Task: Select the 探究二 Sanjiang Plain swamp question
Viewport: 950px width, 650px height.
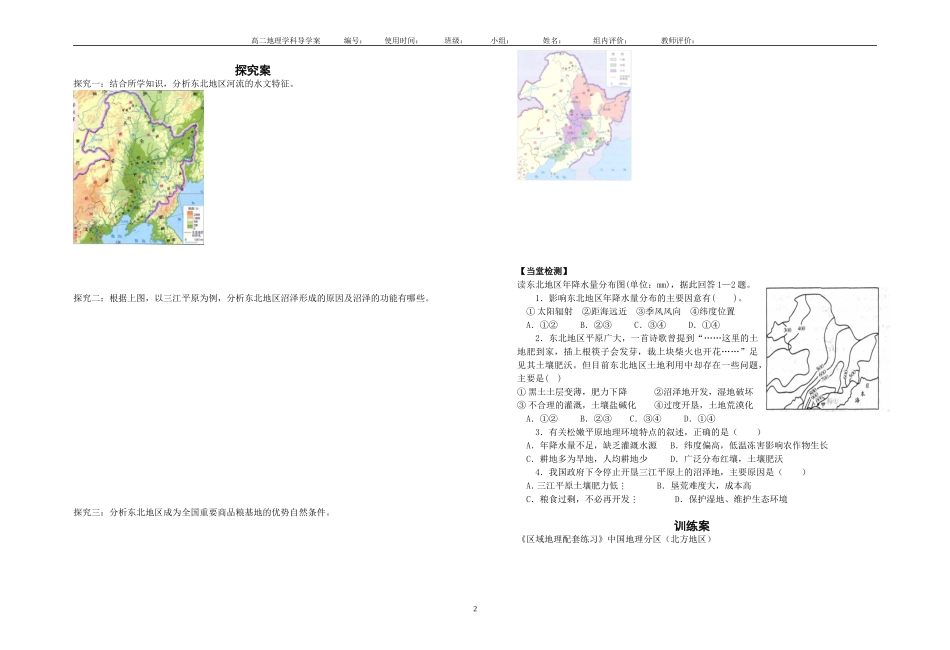Action: (x=252, y=298)
